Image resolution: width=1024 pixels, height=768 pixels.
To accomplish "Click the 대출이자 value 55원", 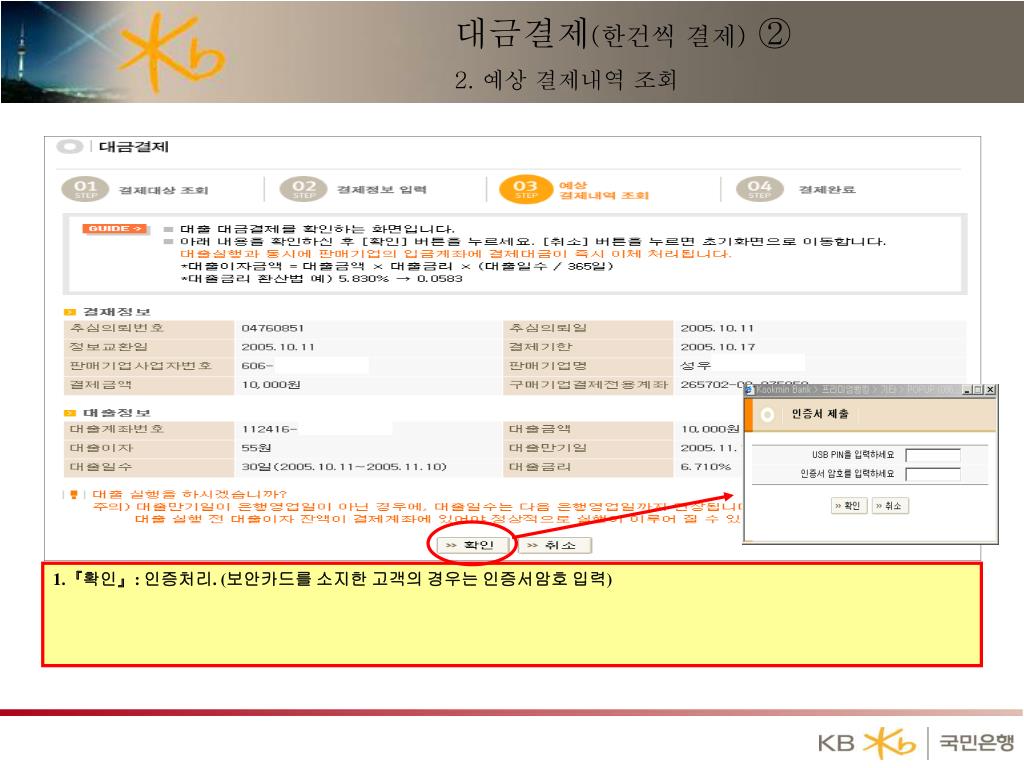I will click(x=256, y=448).
